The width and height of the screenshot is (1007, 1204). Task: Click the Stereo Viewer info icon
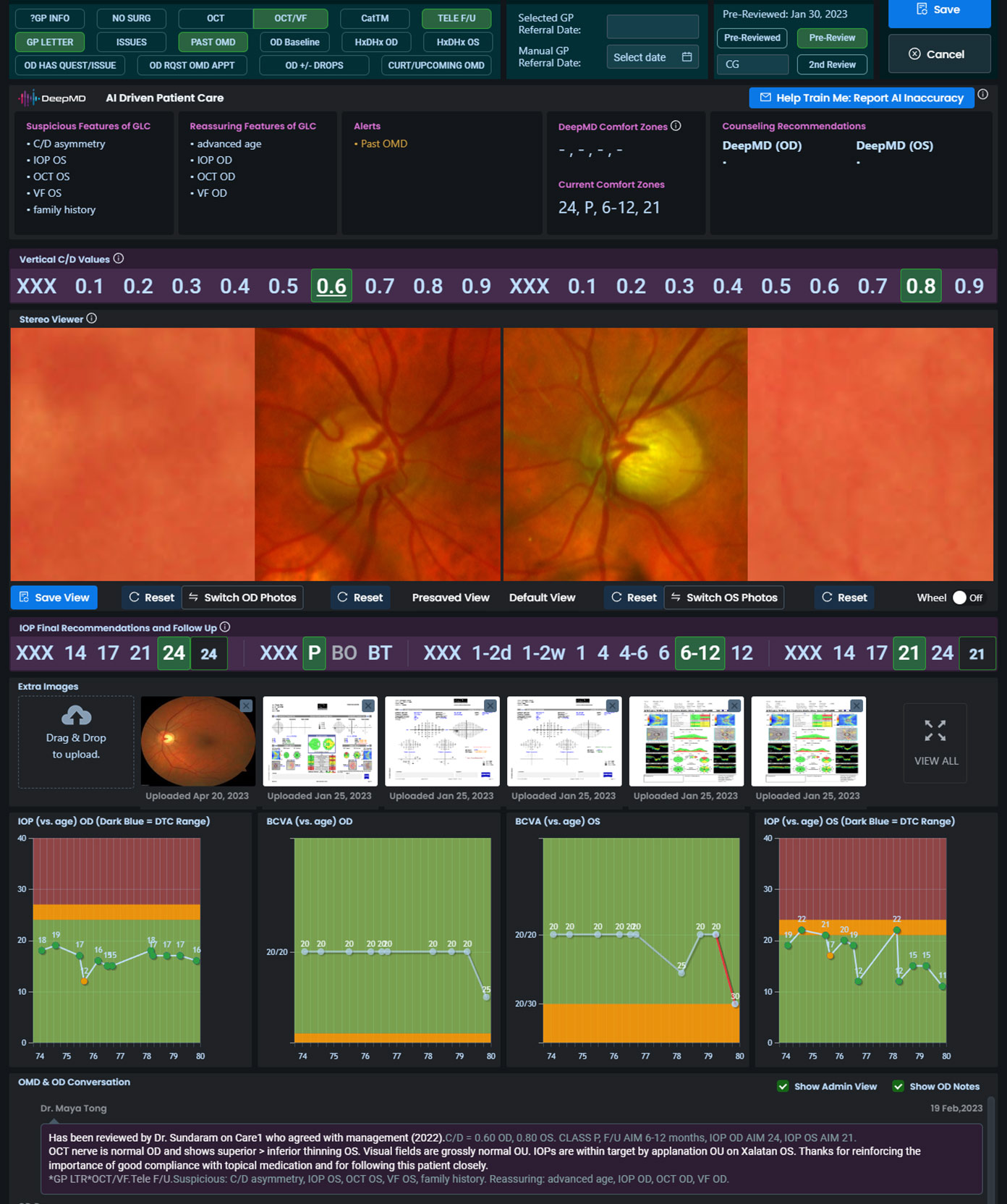pyautogui.click(x=92, y=318)
